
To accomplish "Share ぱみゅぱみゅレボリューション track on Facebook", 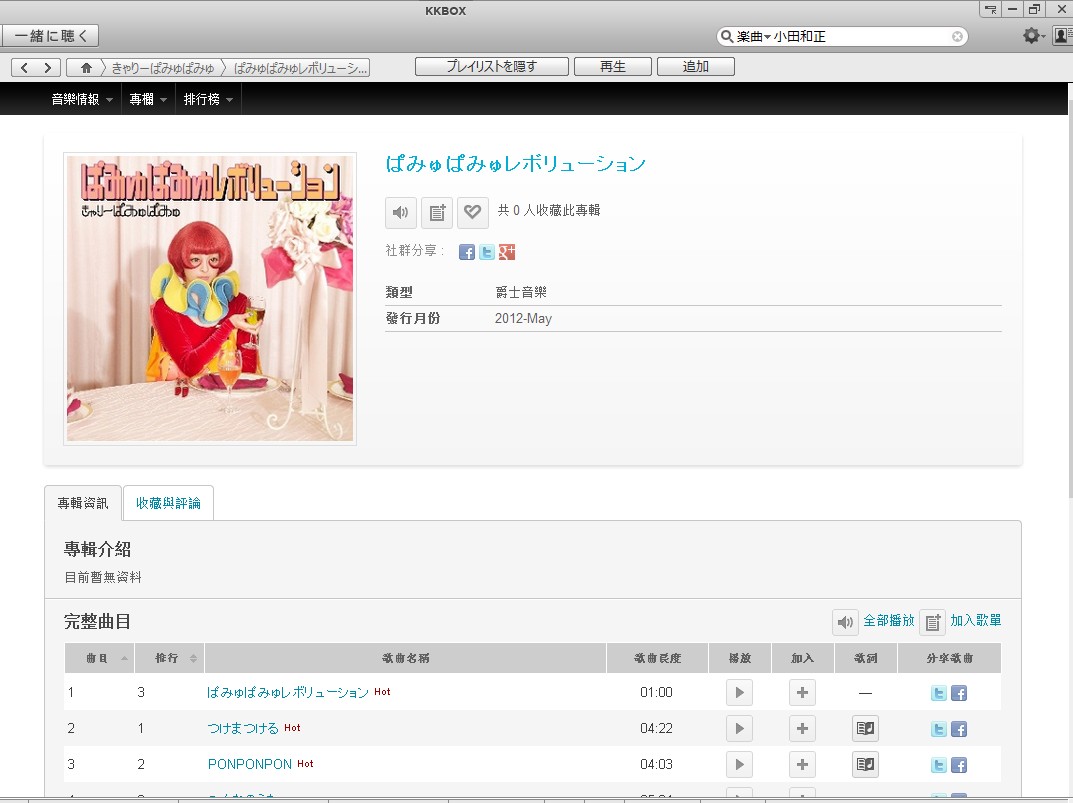I will (959, 693).
